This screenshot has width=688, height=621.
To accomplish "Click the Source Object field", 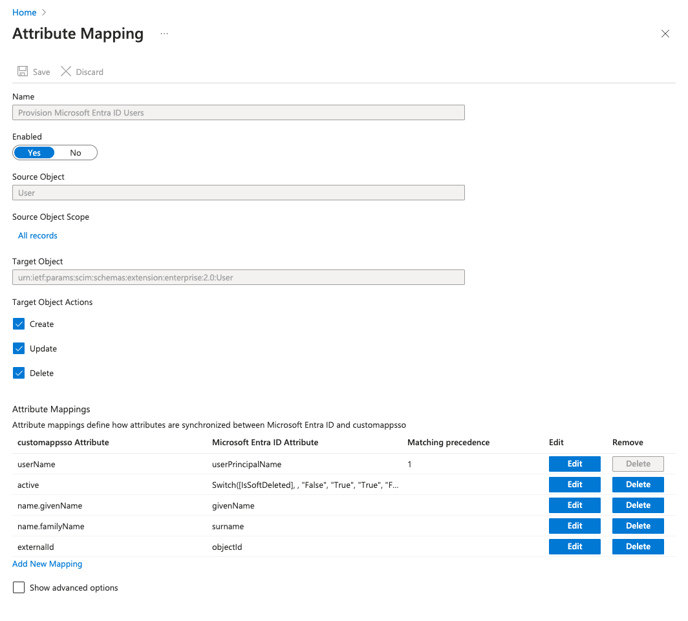I will tap(238, 193).
